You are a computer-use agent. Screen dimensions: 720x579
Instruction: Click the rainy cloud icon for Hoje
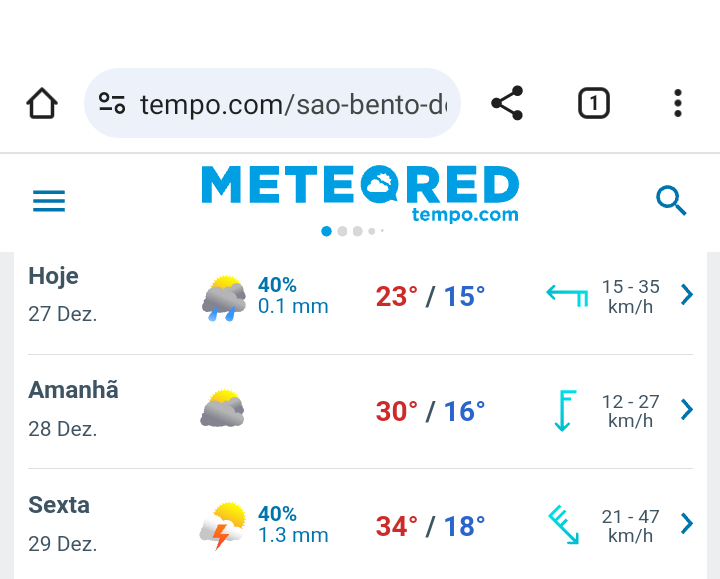coord(224,298)
